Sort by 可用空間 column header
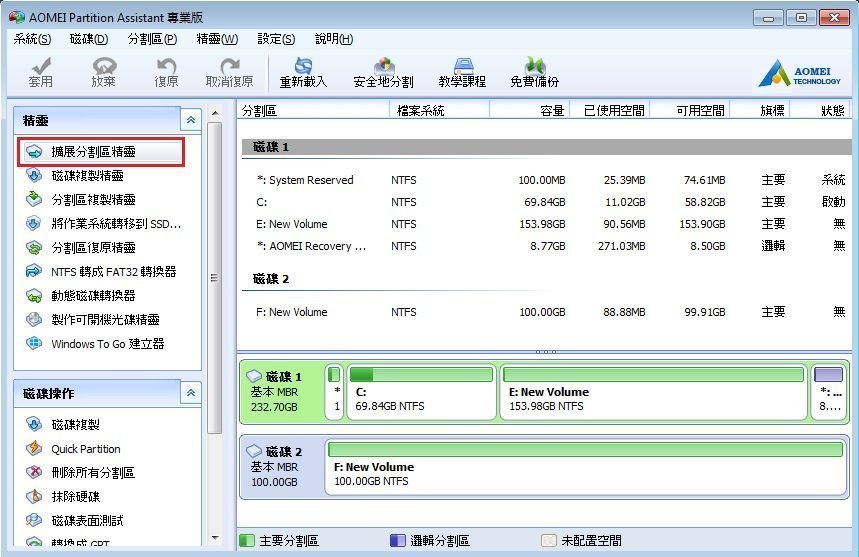Image resolution: width=859 pixels, height=557 pixels. click(x=690, y=111)
